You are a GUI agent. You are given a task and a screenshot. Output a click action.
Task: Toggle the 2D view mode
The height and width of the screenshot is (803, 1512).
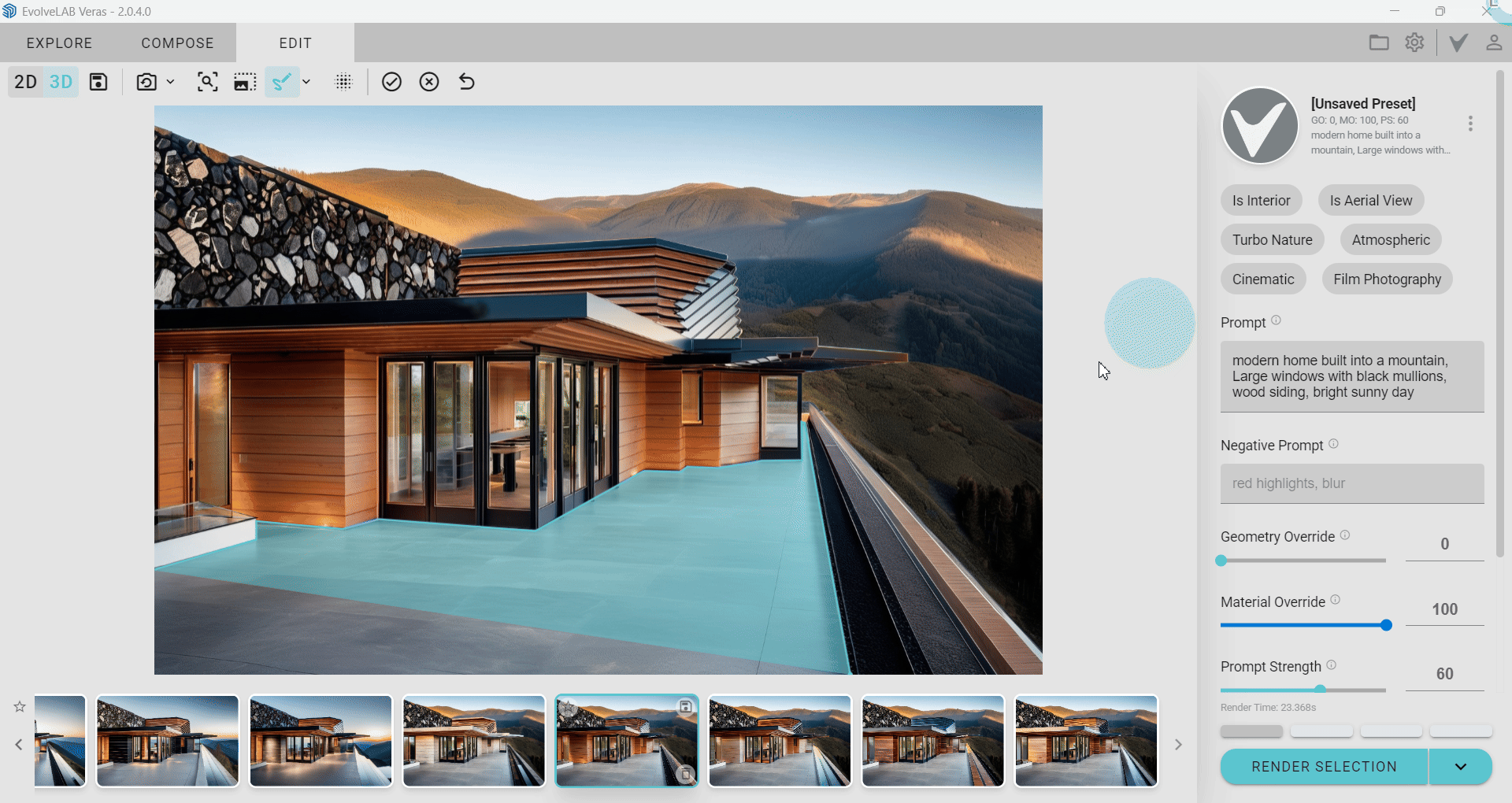pos(26,82)
